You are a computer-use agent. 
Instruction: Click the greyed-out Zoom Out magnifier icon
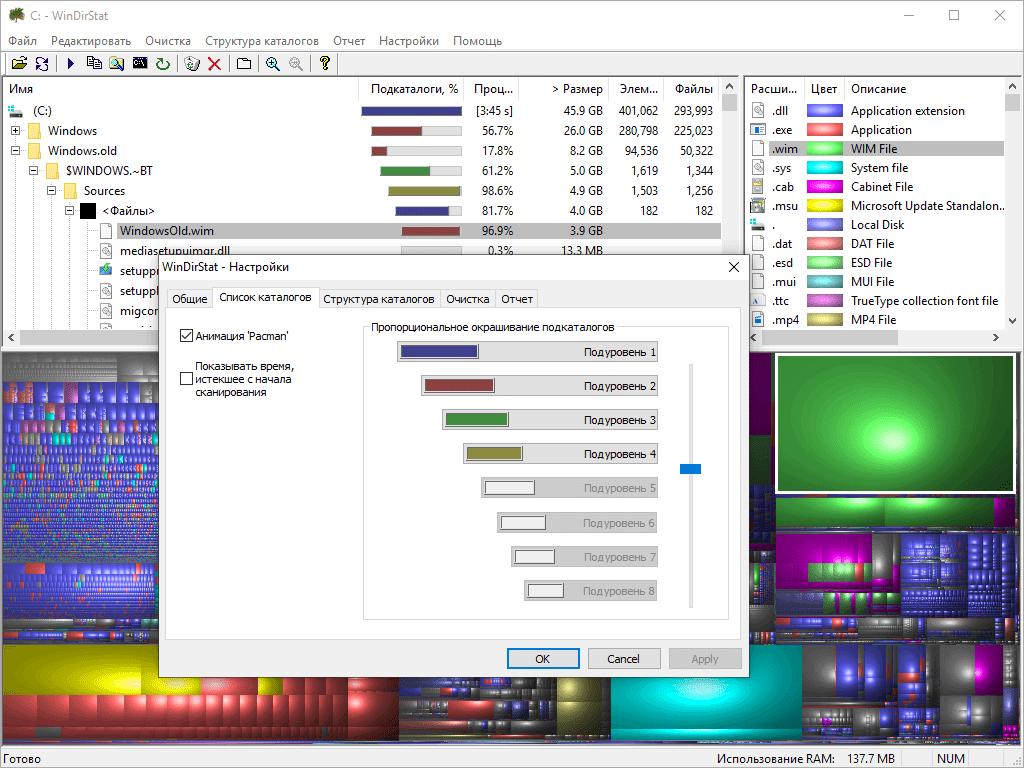tap(296, 63)
